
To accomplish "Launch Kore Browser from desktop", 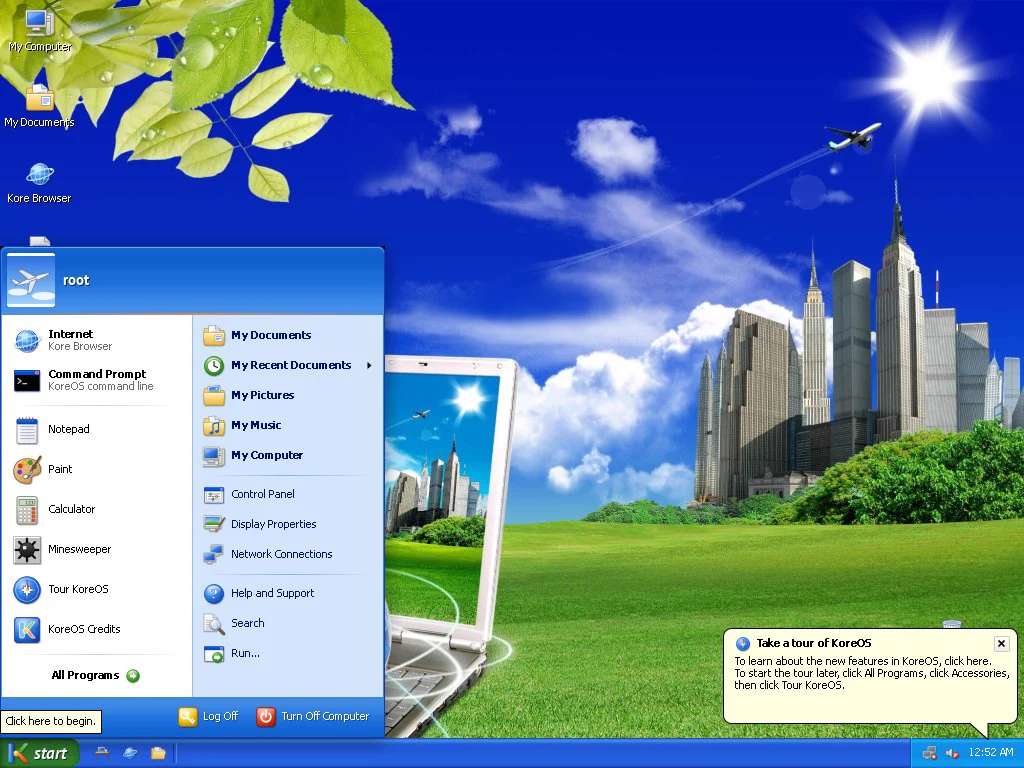I will pos(39,182).
